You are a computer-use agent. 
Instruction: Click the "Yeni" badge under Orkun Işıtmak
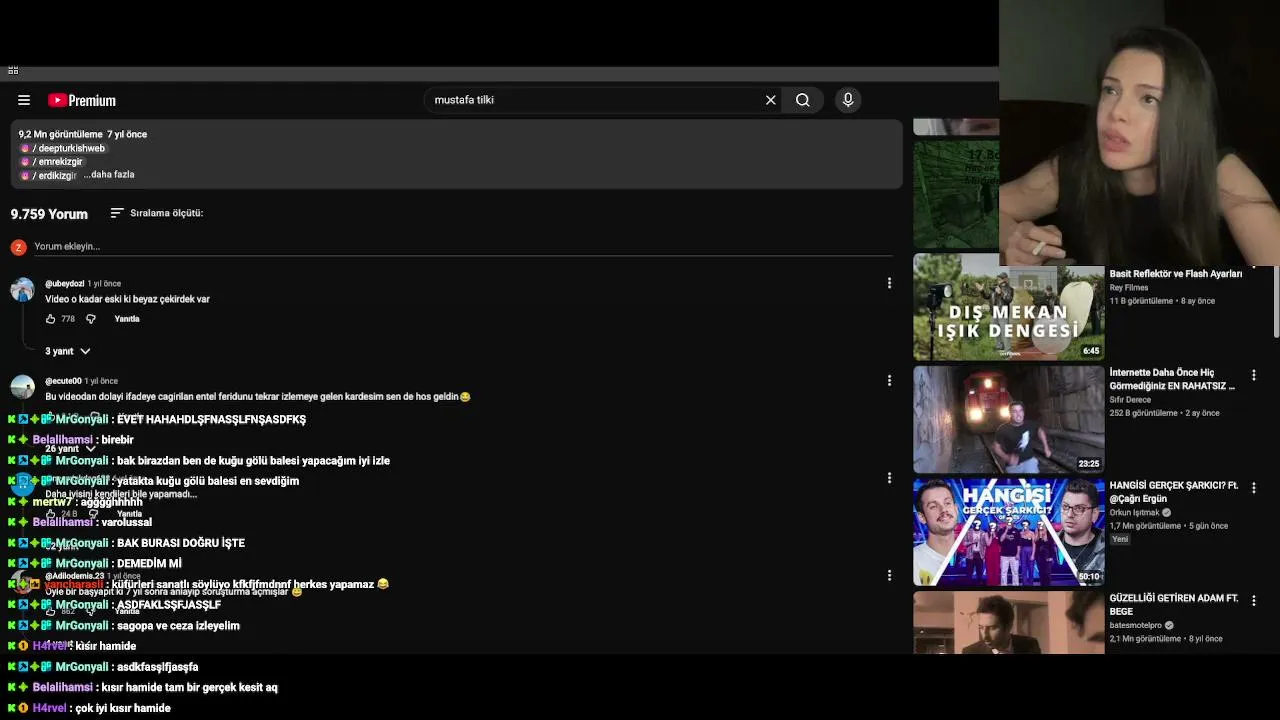click(x=1120, y=539)
